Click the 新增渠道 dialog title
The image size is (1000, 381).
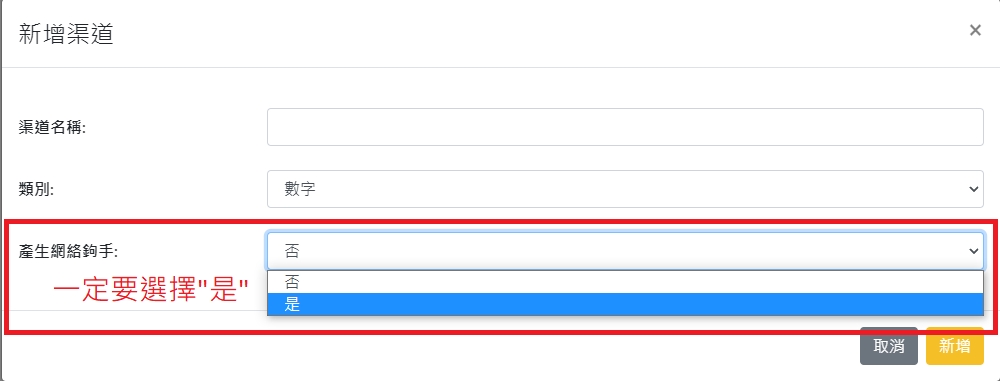(x=66, y=33)
